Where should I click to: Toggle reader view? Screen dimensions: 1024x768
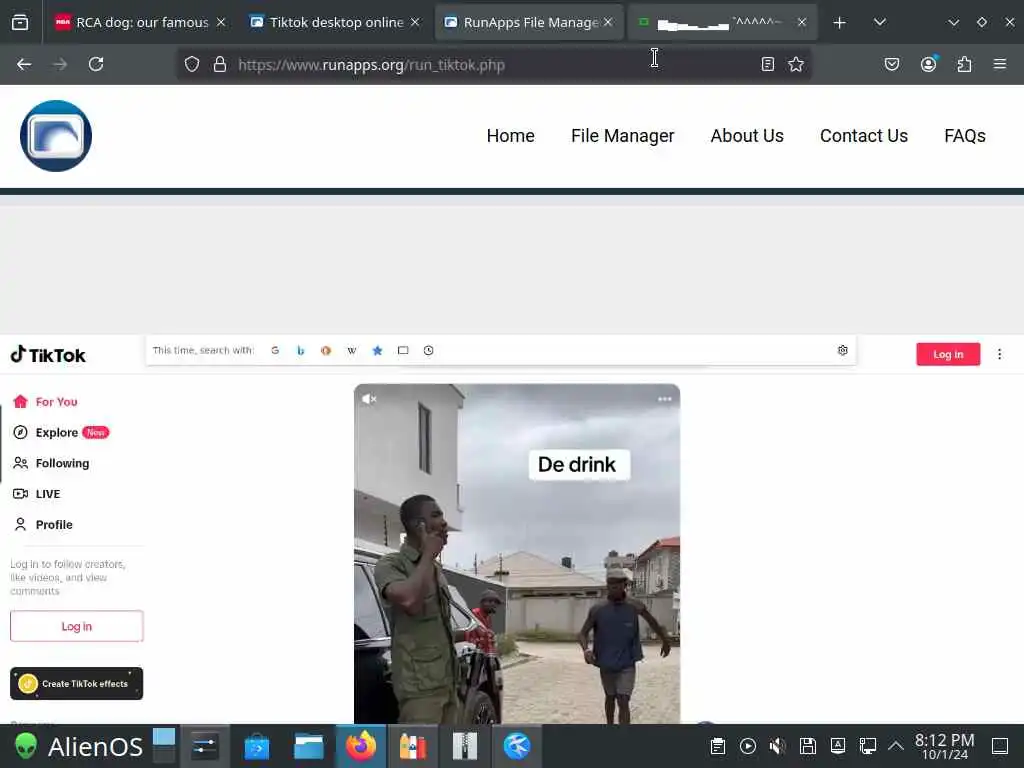(x=768, y=64)
